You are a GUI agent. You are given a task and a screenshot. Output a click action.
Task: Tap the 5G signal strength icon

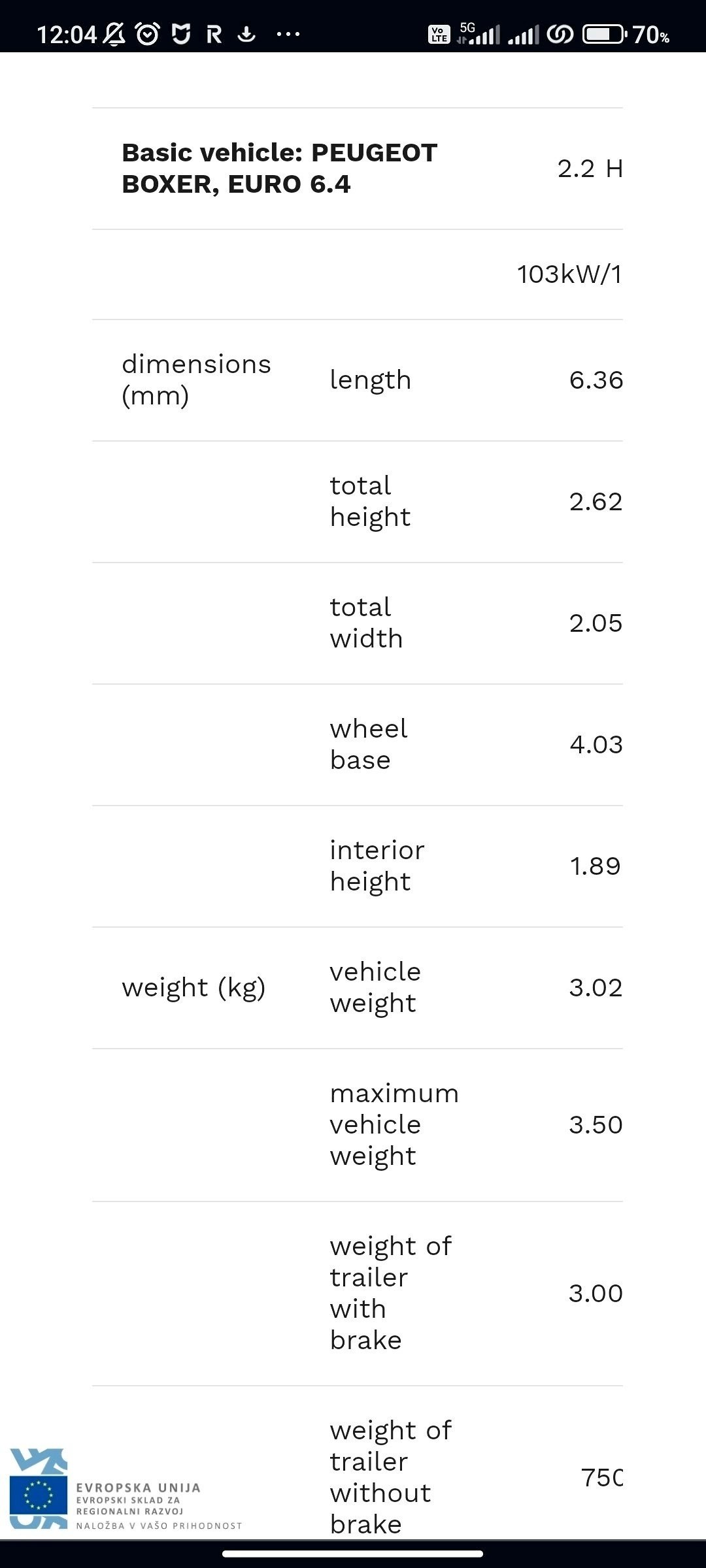pyautogui.click(x=479, y=34)
